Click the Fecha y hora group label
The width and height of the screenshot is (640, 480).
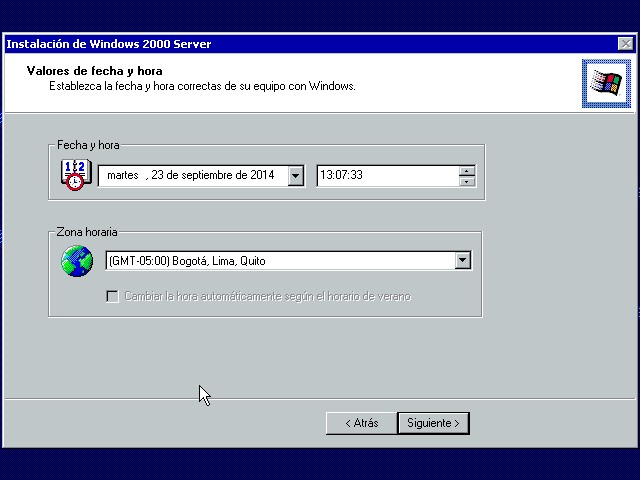tap(88, 145)
